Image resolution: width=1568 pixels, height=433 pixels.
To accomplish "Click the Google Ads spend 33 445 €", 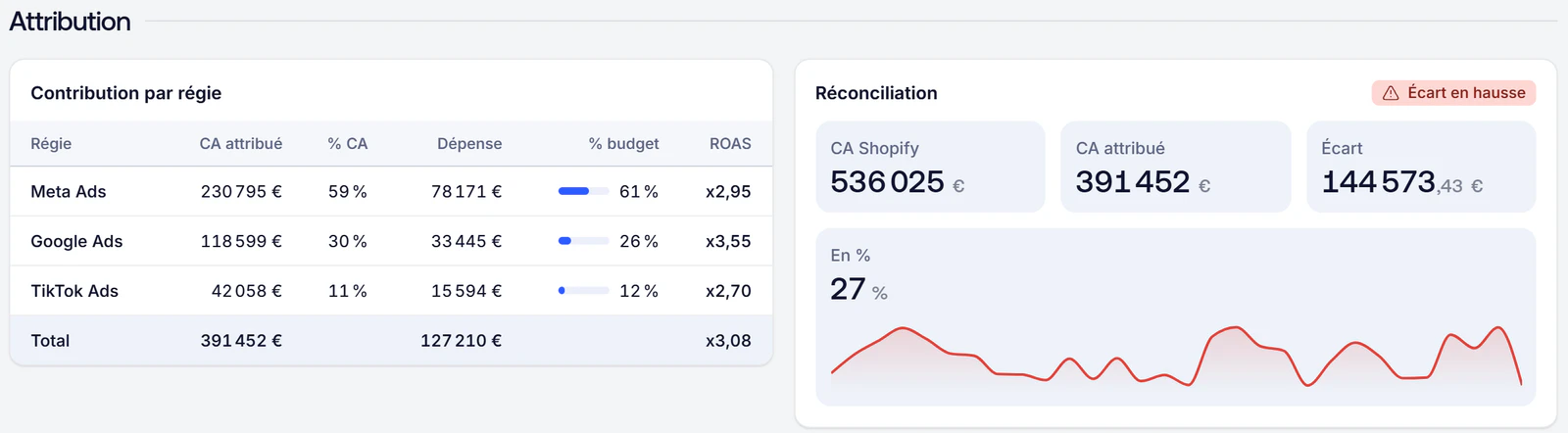I will coord(466,241).
